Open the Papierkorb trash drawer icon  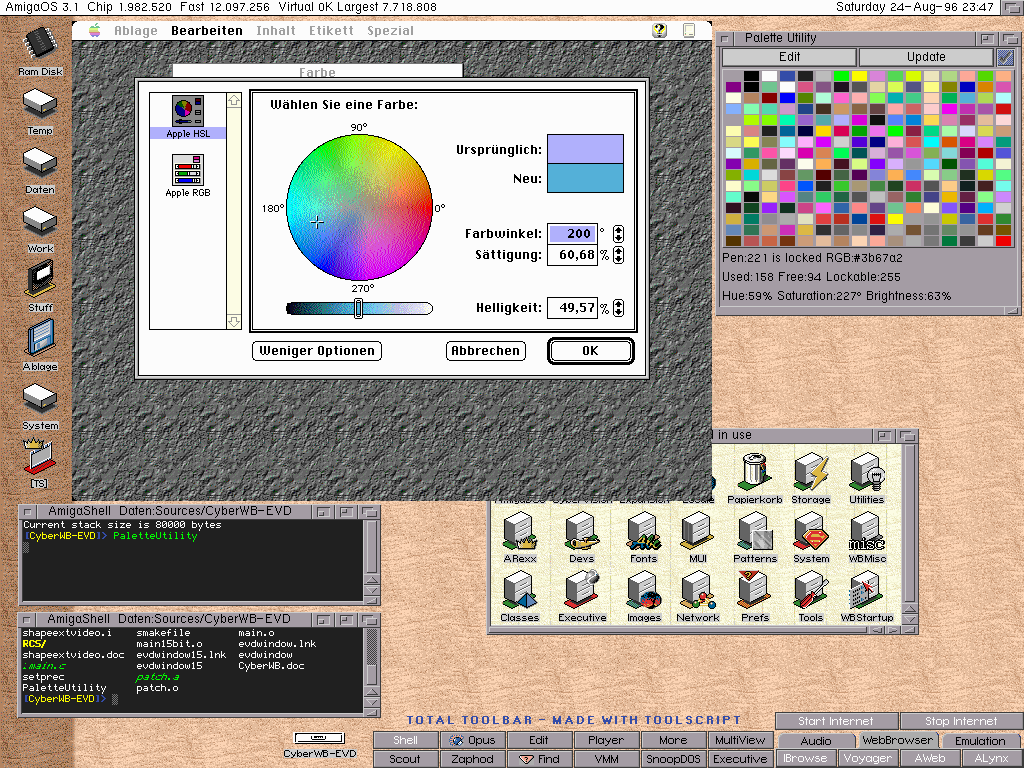tap(754, 474)
